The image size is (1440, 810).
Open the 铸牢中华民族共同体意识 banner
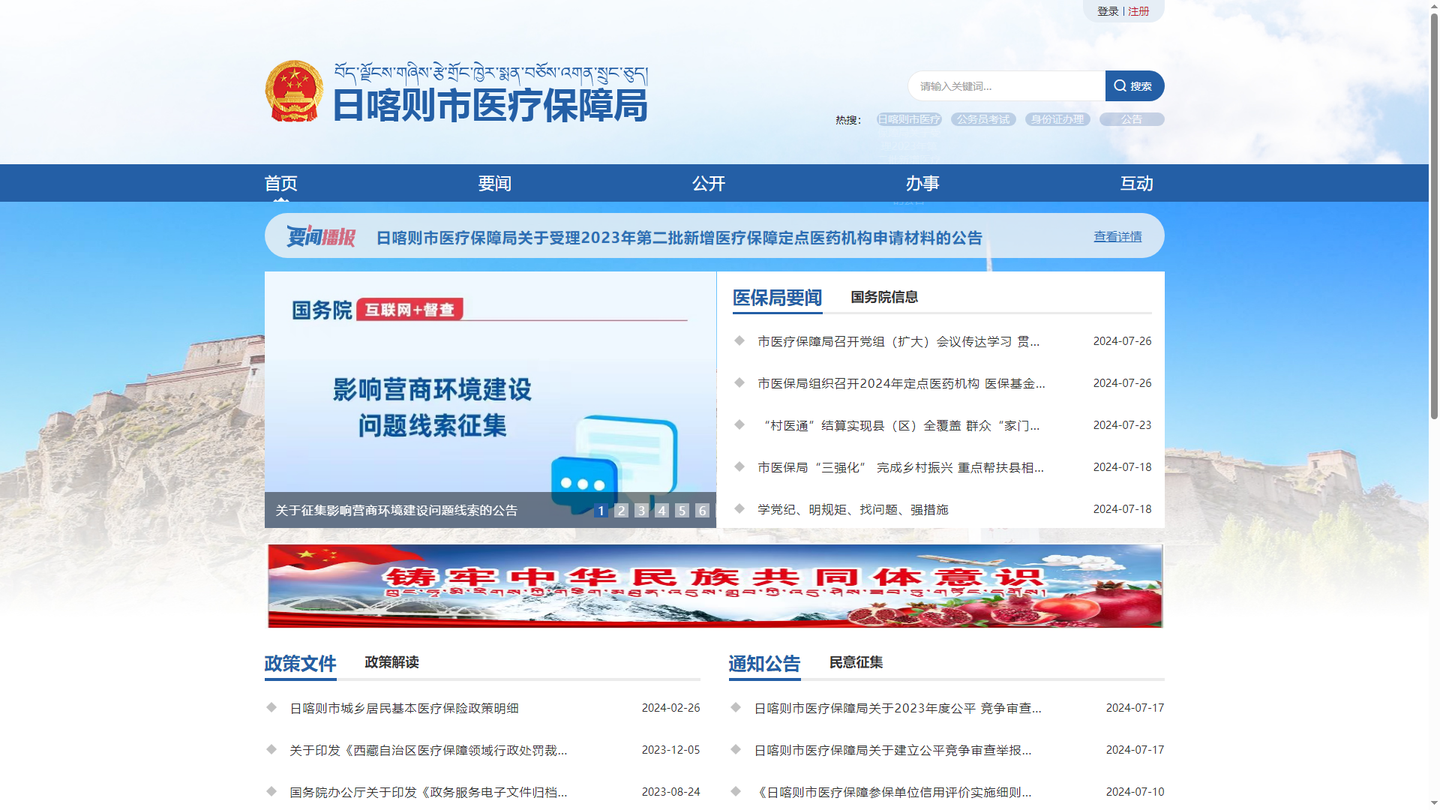click(x=715, y=586)
